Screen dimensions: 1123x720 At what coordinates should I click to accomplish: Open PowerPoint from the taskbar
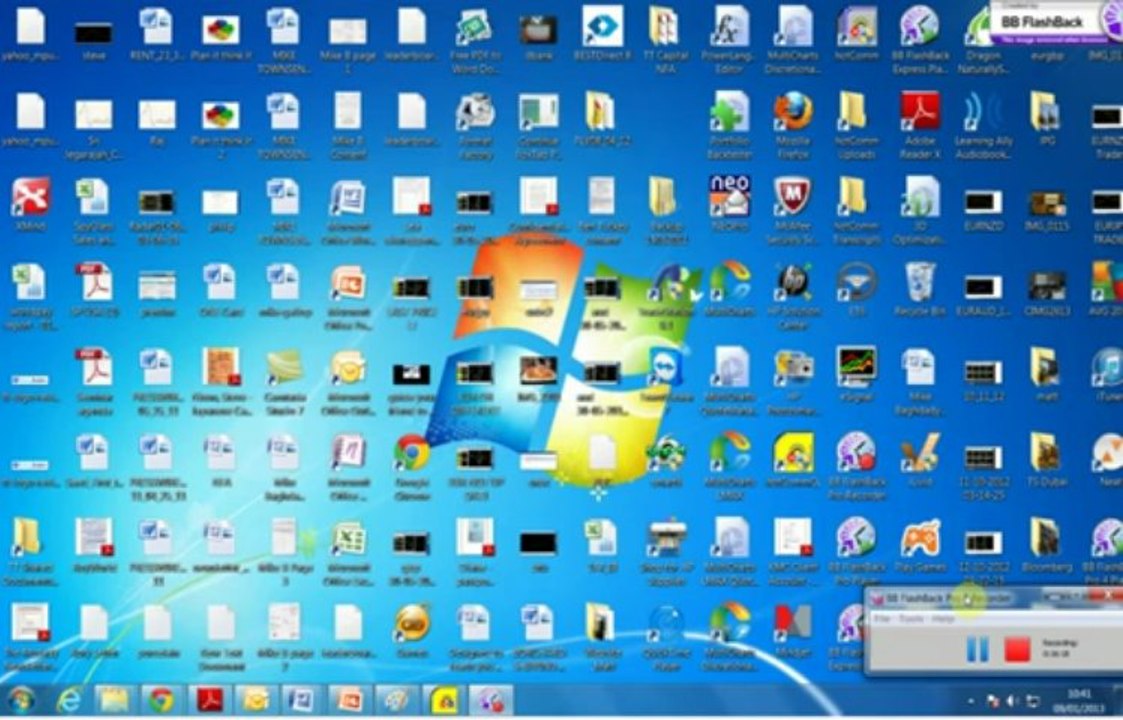(x=350, y=700)
